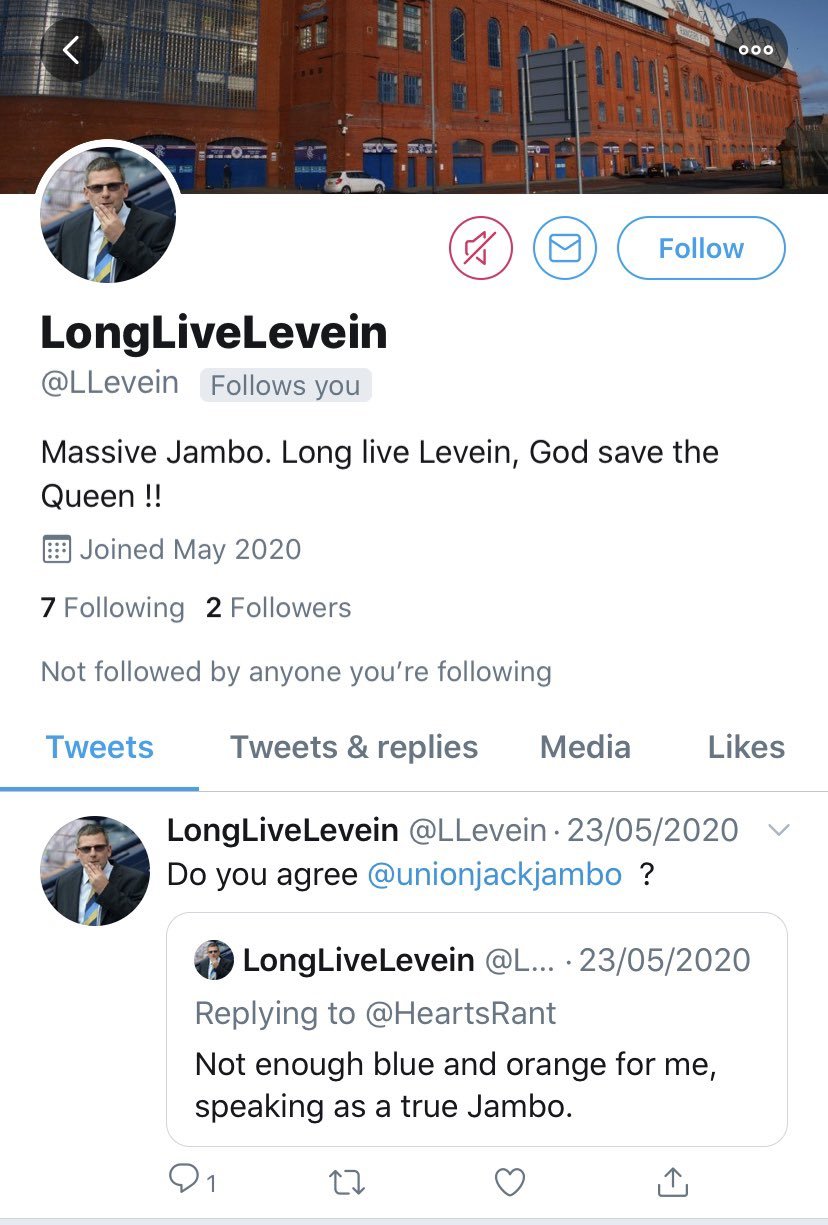Expand the tweet options chevron
The height and width of the screenshot is (1225, 828).
[777, 830]
